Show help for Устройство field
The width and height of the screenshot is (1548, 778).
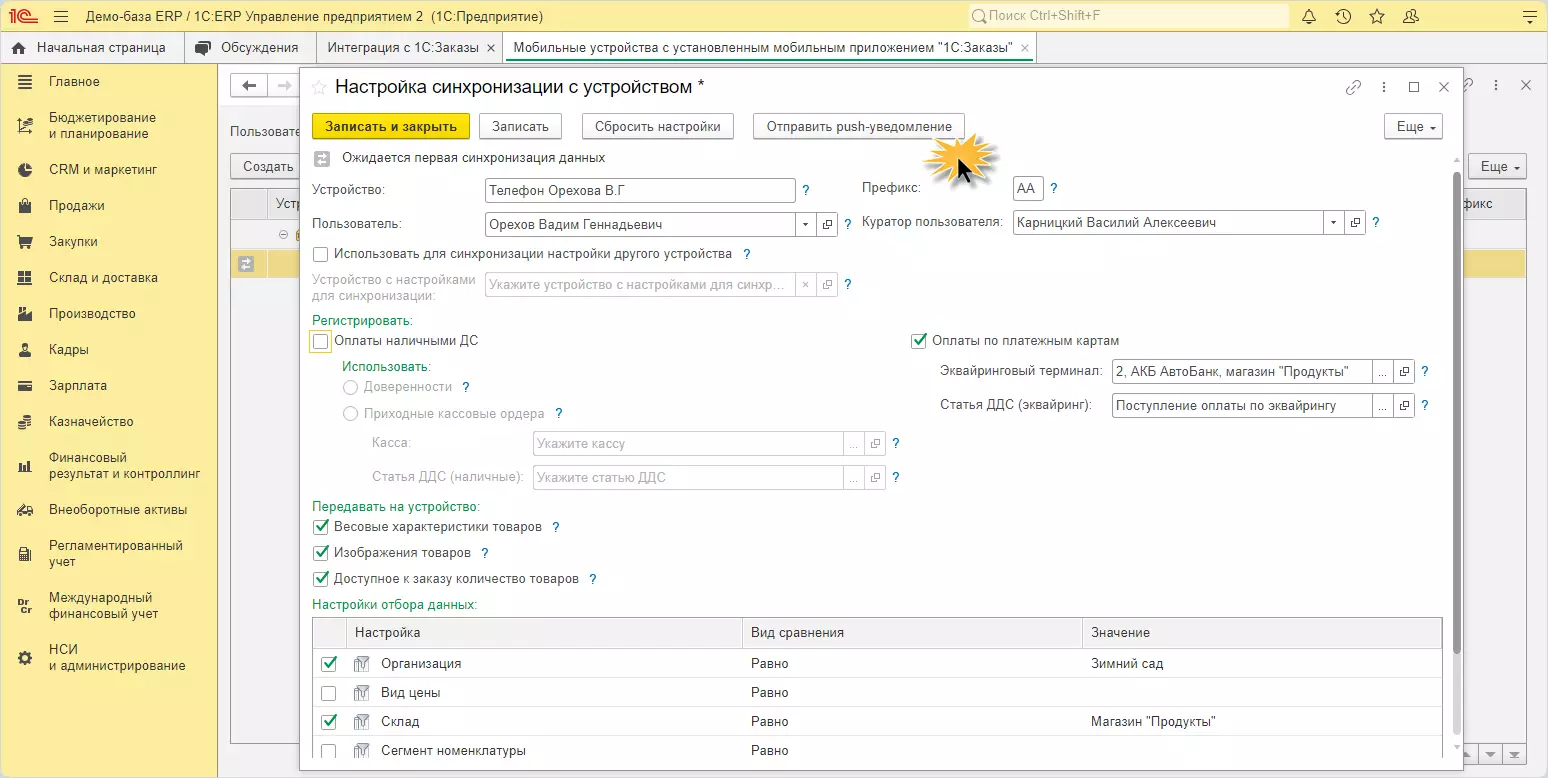[806, 190]
